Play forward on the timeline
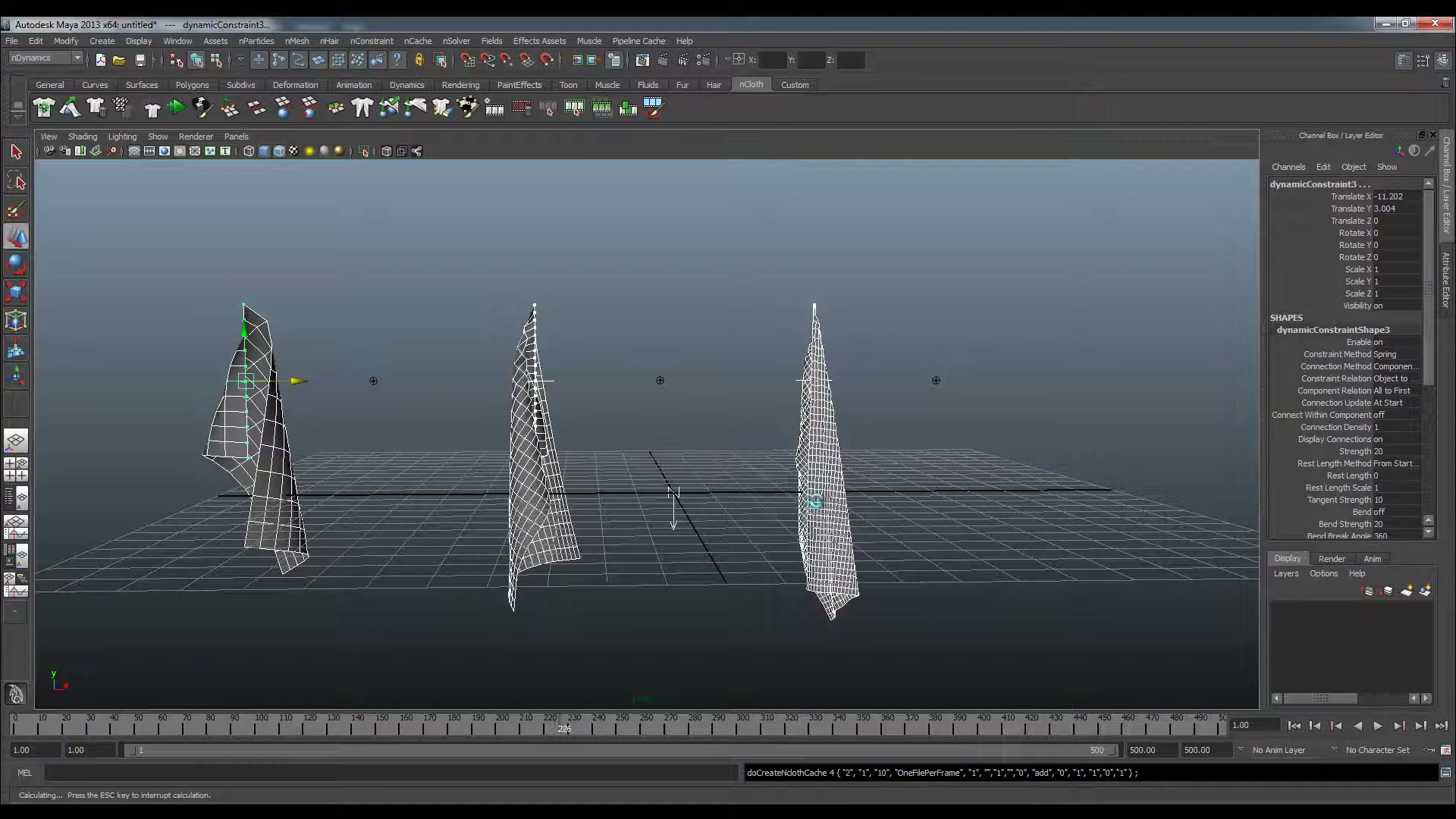The image size is (1456, 819). tap(1377, 726)
